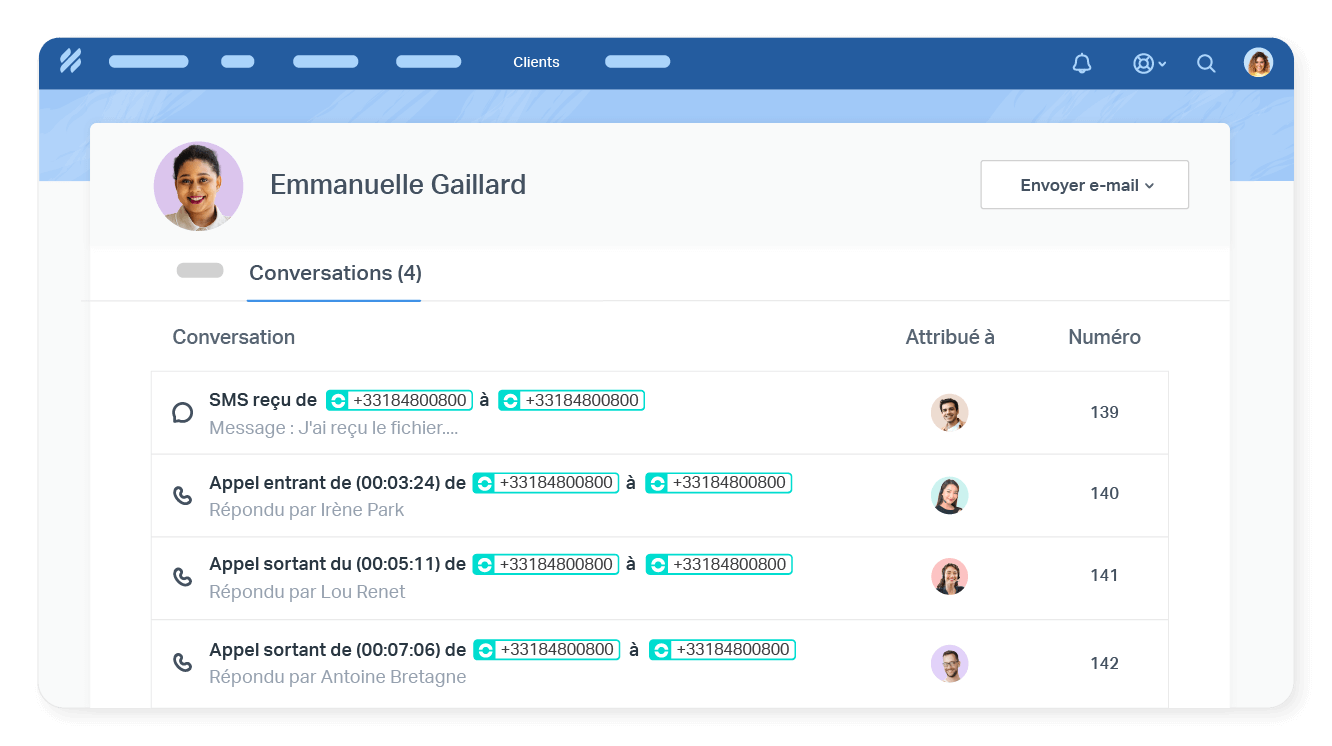Click the phone icon on the Antoine Bretagne row
1332x746 pixels.
183,661
